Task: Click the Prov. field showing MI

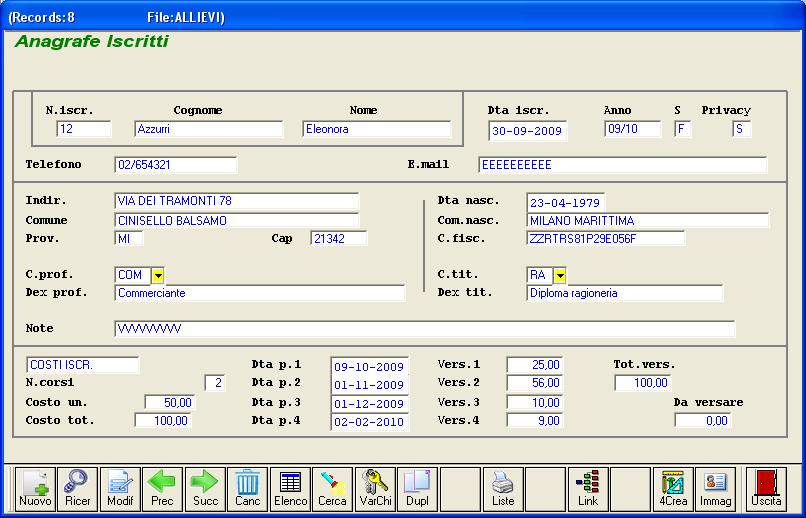Action: [x=129, y=238]
